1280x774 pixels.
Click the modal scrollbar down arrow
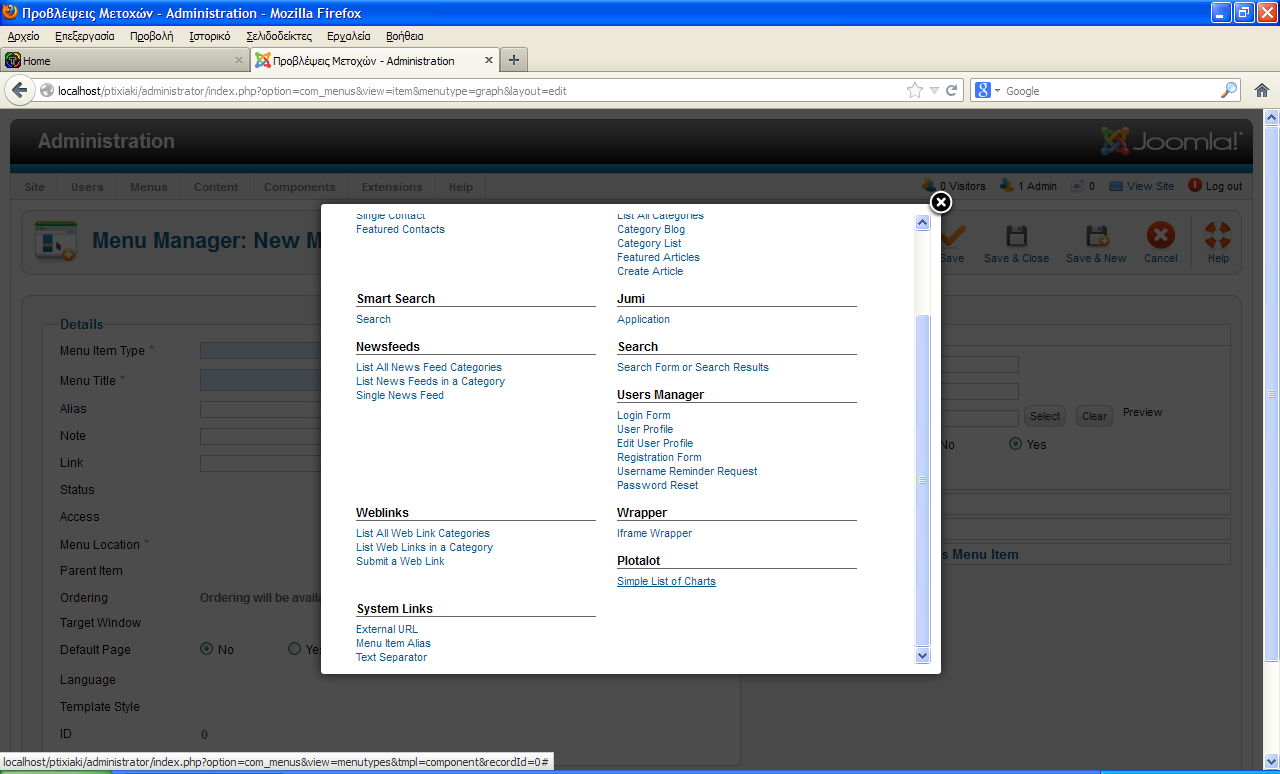pyautogui.click(x=923, y=656)
